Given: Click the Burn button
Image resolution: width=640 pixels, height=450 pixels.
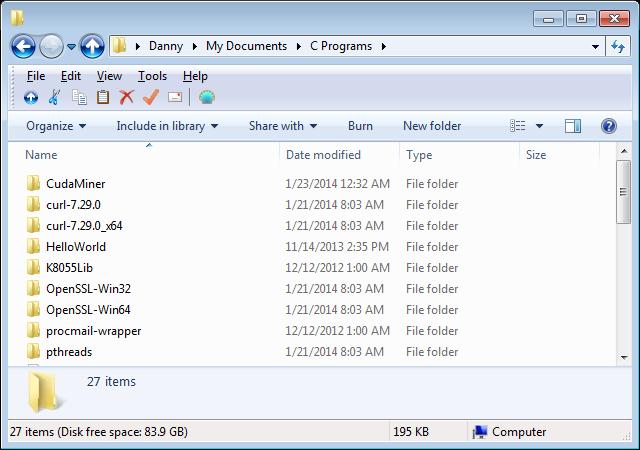Looking at the screenshot, I should (x=360, y=126).
